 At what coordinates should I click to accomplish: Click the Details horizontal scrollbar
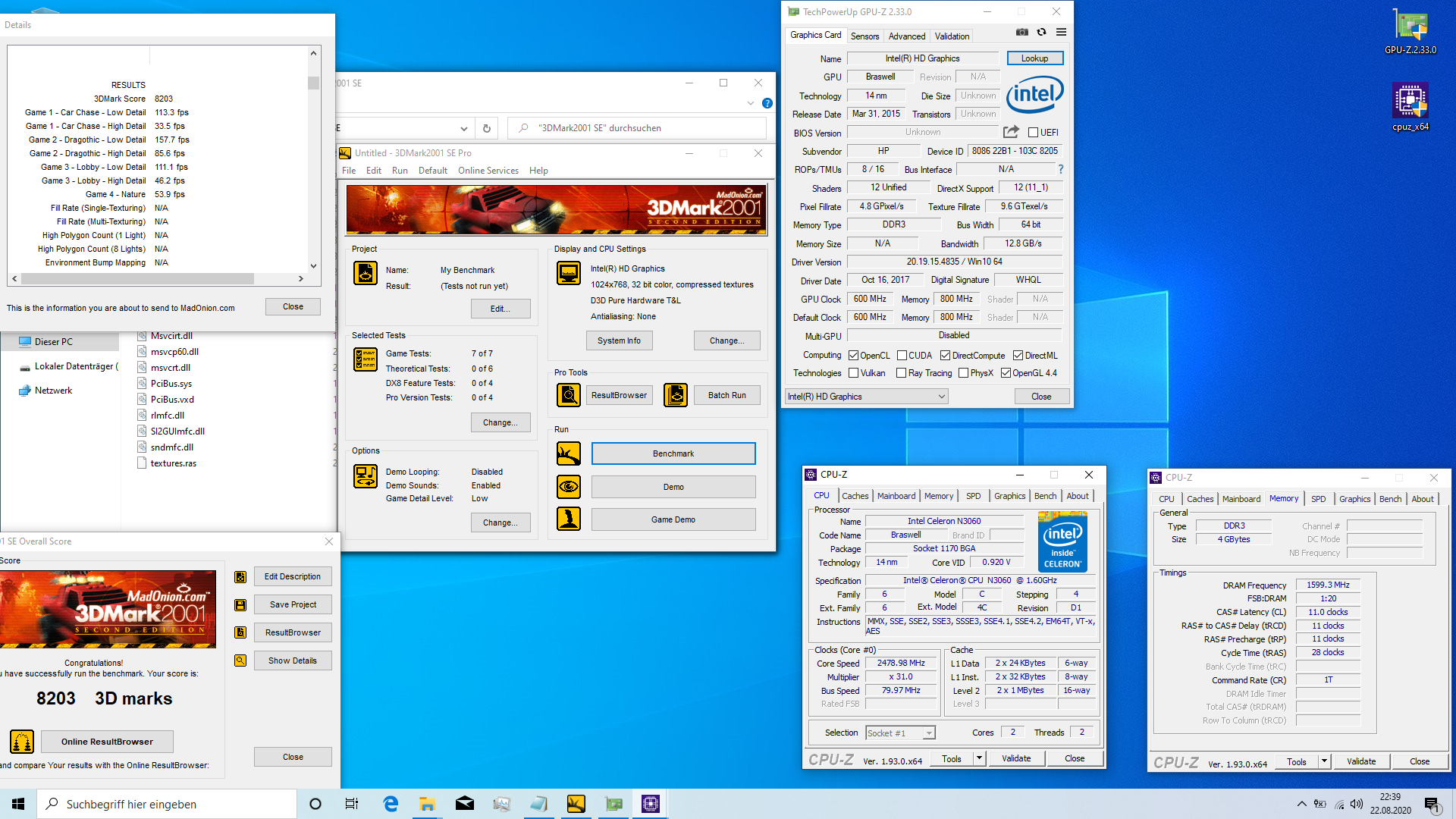(x=158, y=279)
